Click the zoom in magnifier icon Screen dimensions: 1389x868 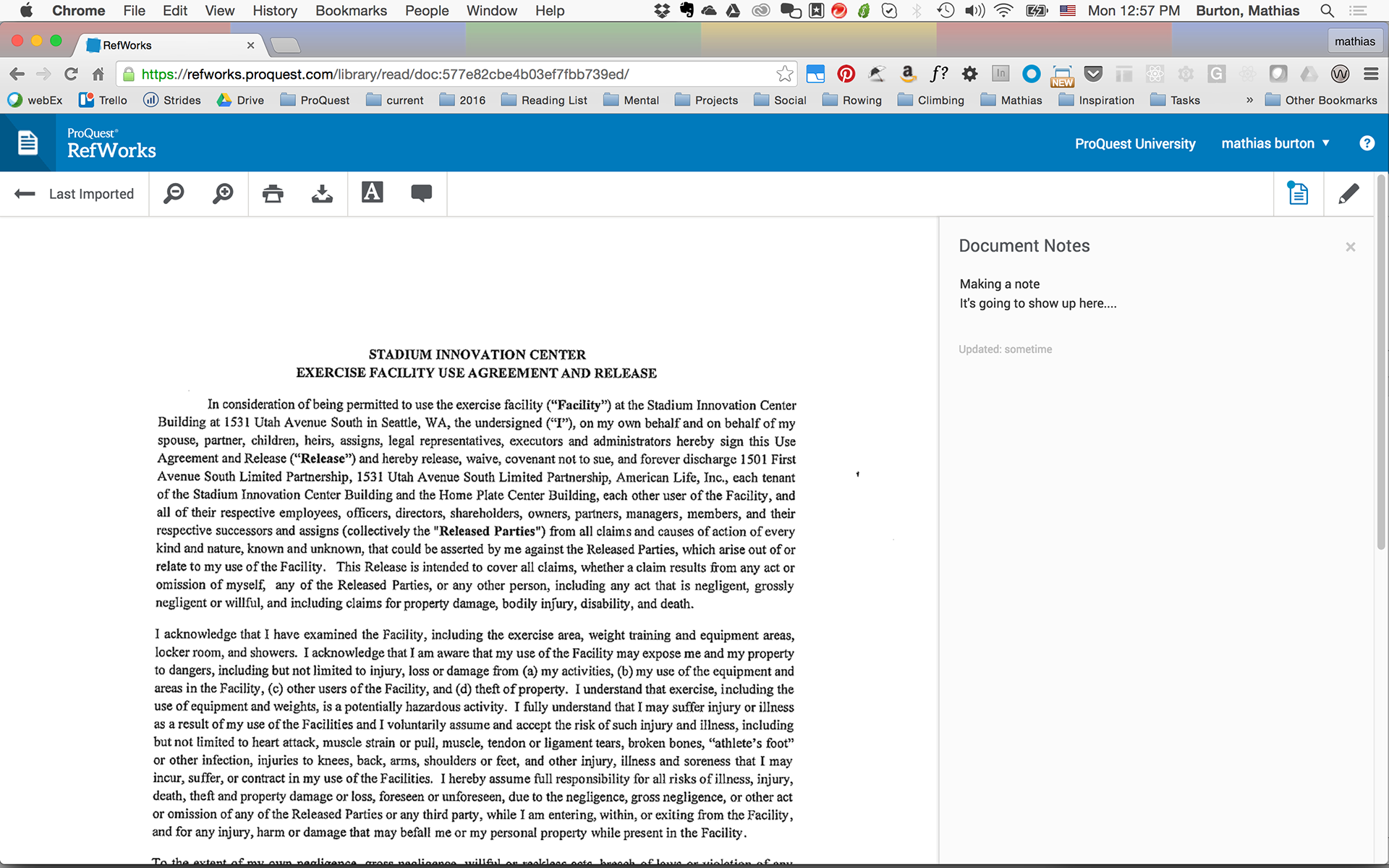point(223,194)
